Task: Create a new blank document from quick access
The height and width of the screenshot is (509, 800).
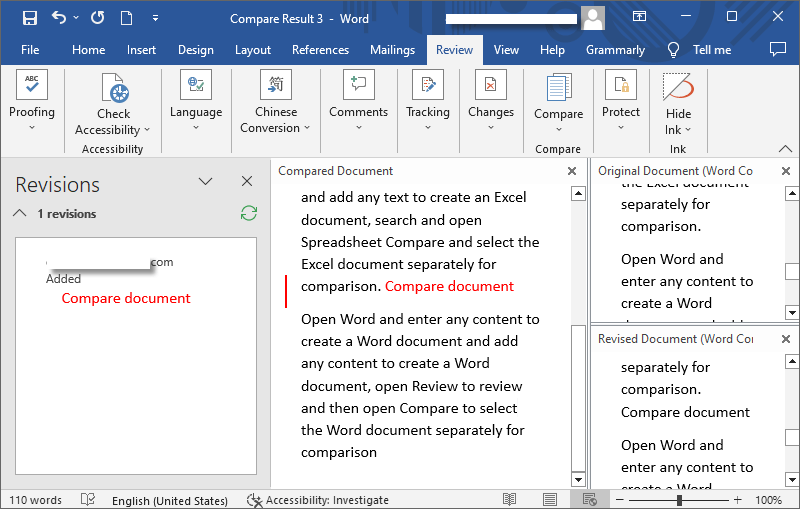Action: tap(126, 18)
